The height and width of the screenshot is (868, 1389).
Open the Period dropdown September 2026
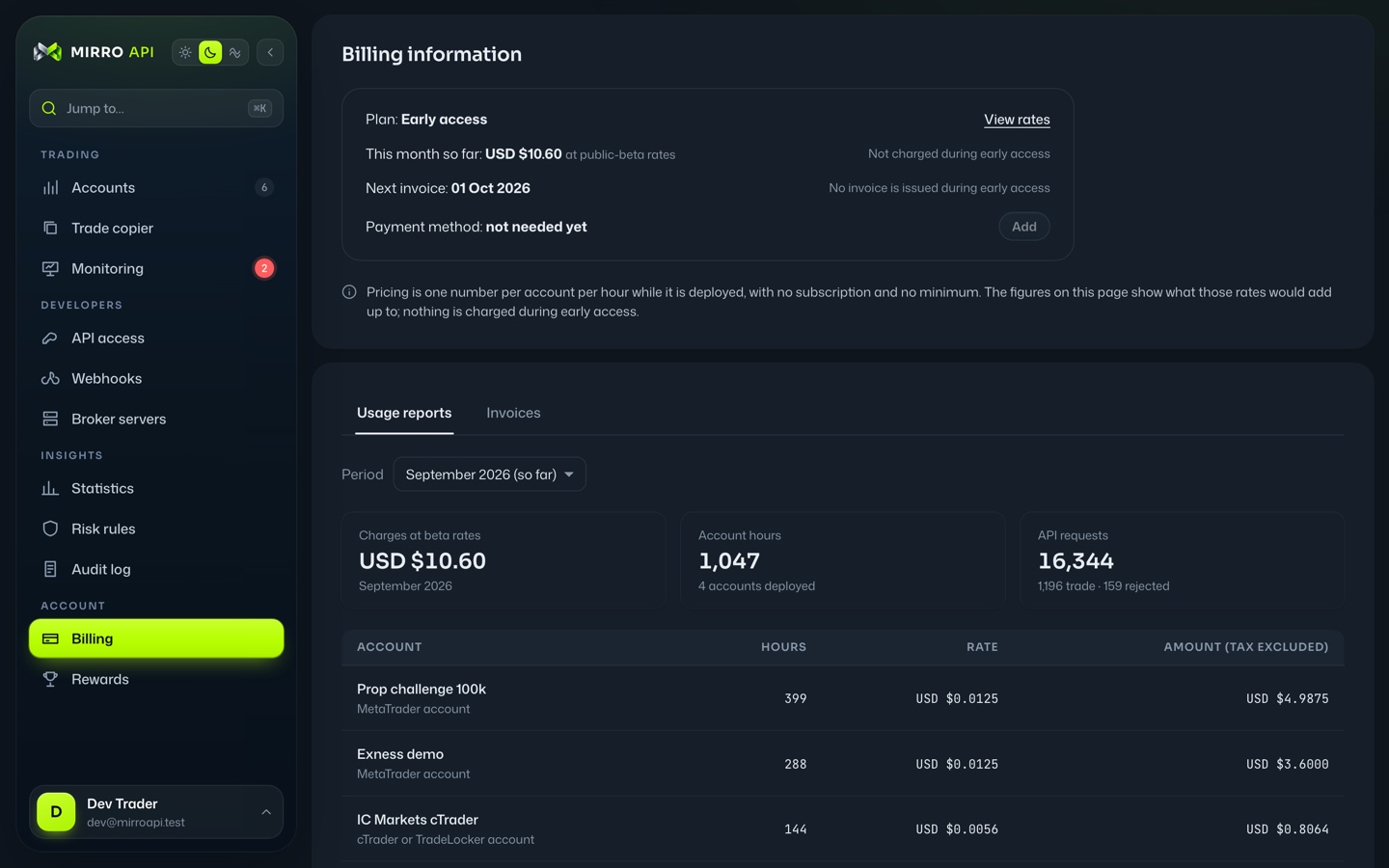coord(489,475)
